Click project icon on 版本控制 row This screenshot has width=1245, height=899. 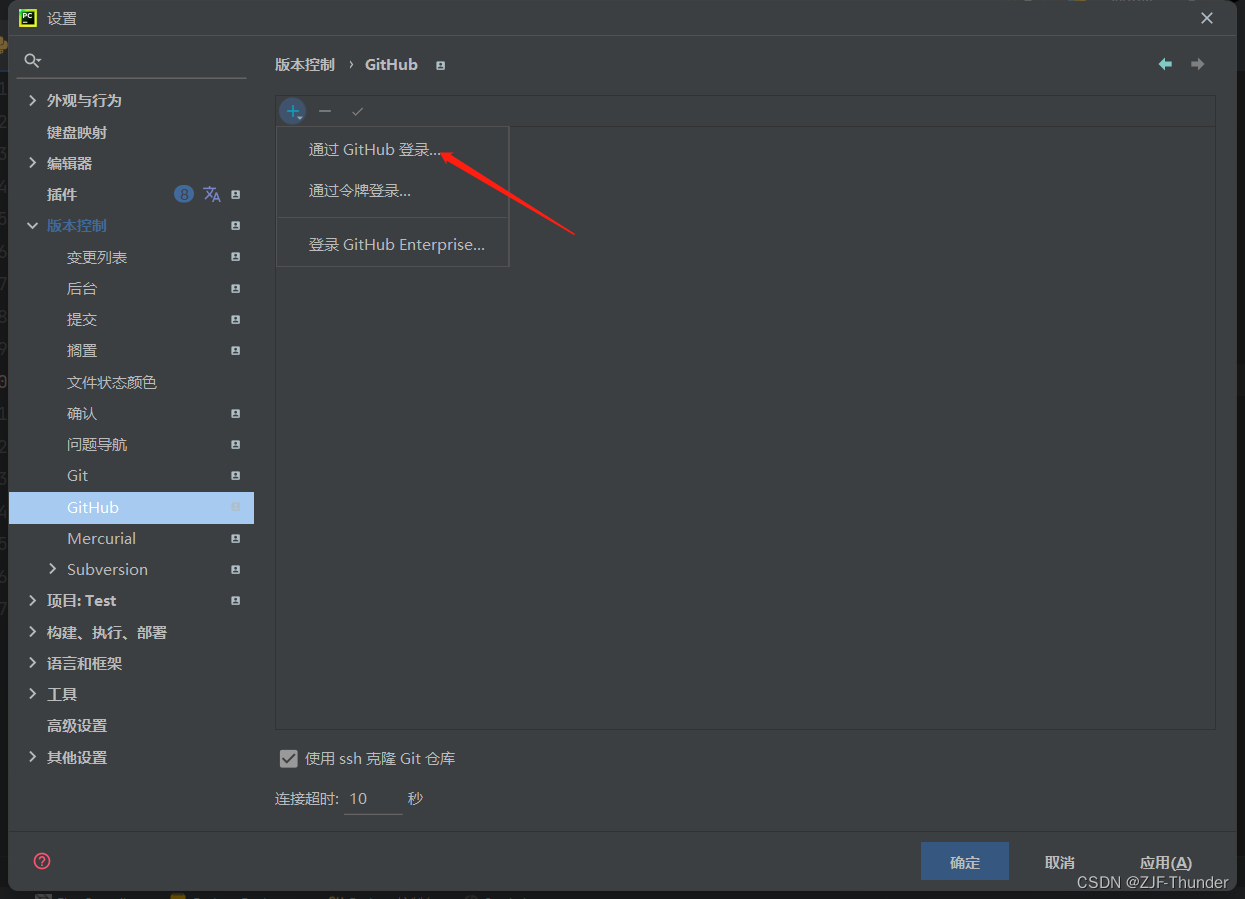[x=236, y=225]
